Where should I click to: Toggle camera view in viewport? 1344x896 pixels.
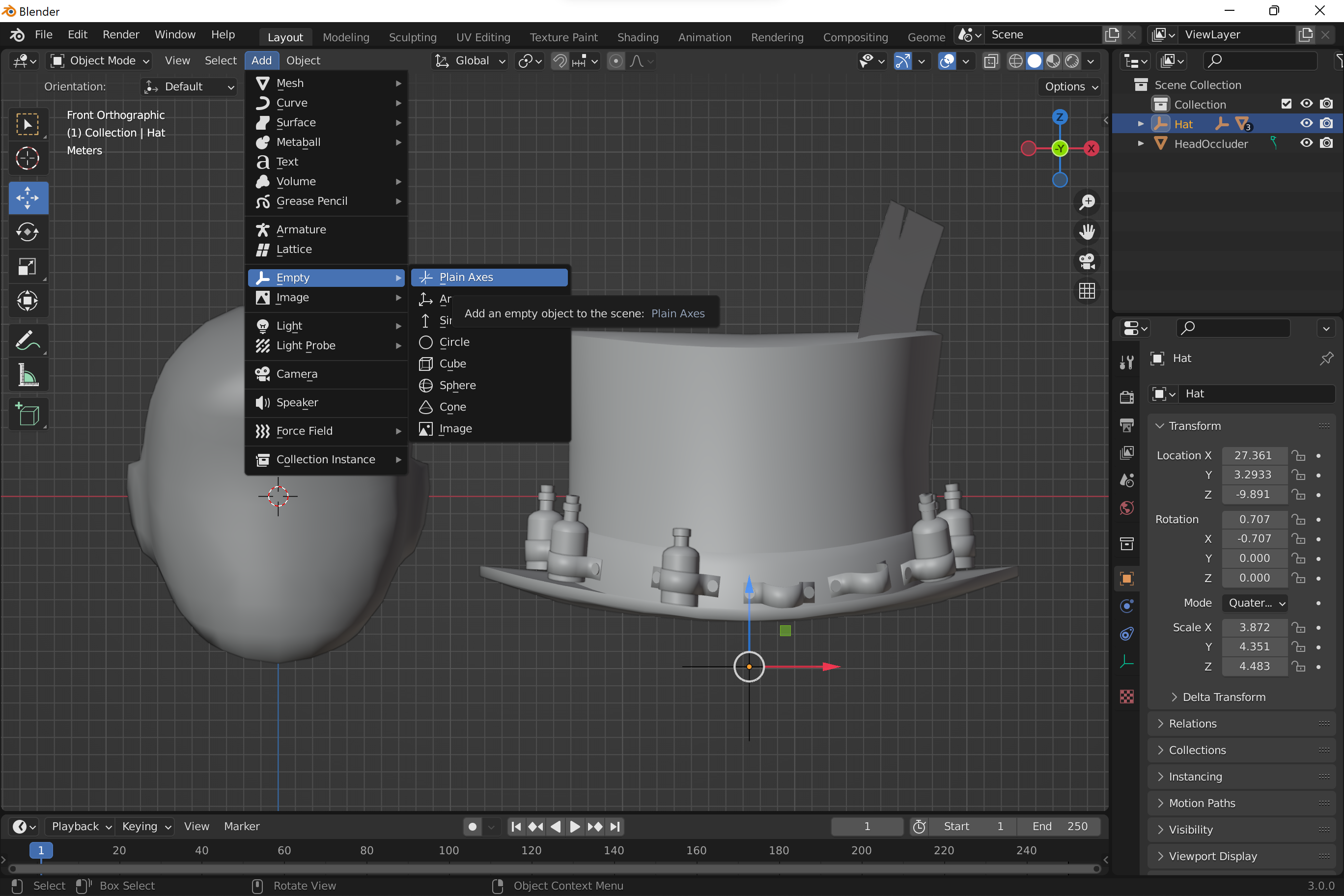point(1086,262)
